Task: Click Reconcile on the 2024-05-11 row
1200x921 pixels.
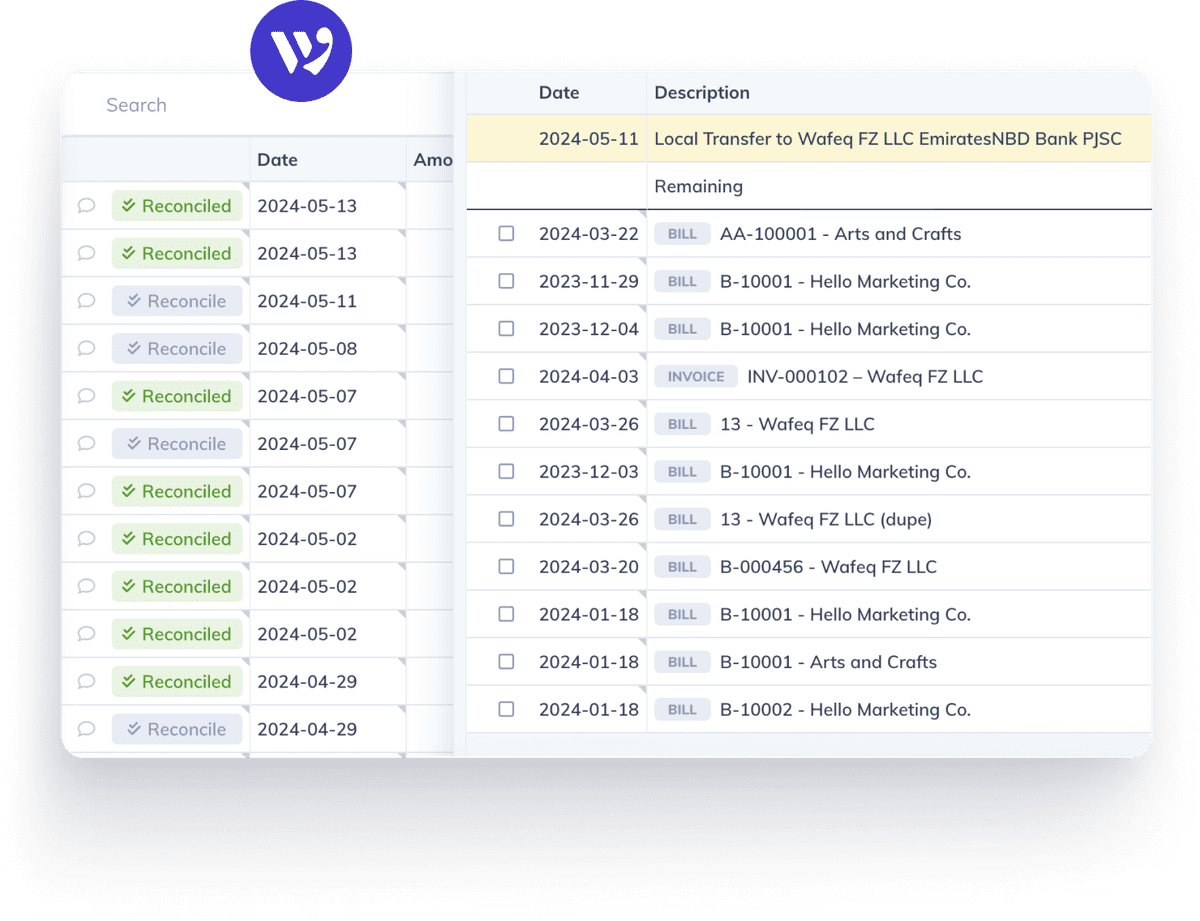Action: (177, 300)
